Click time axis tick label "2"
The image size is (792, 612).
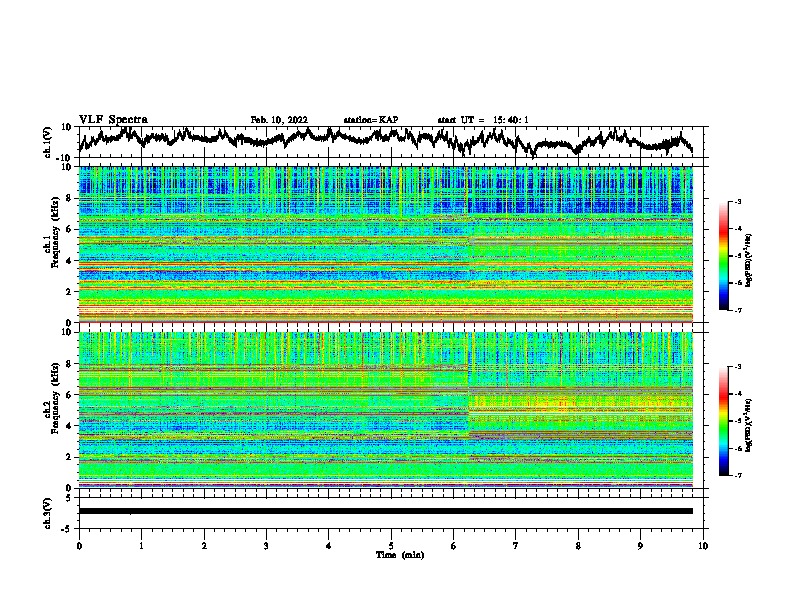point(204,546)
